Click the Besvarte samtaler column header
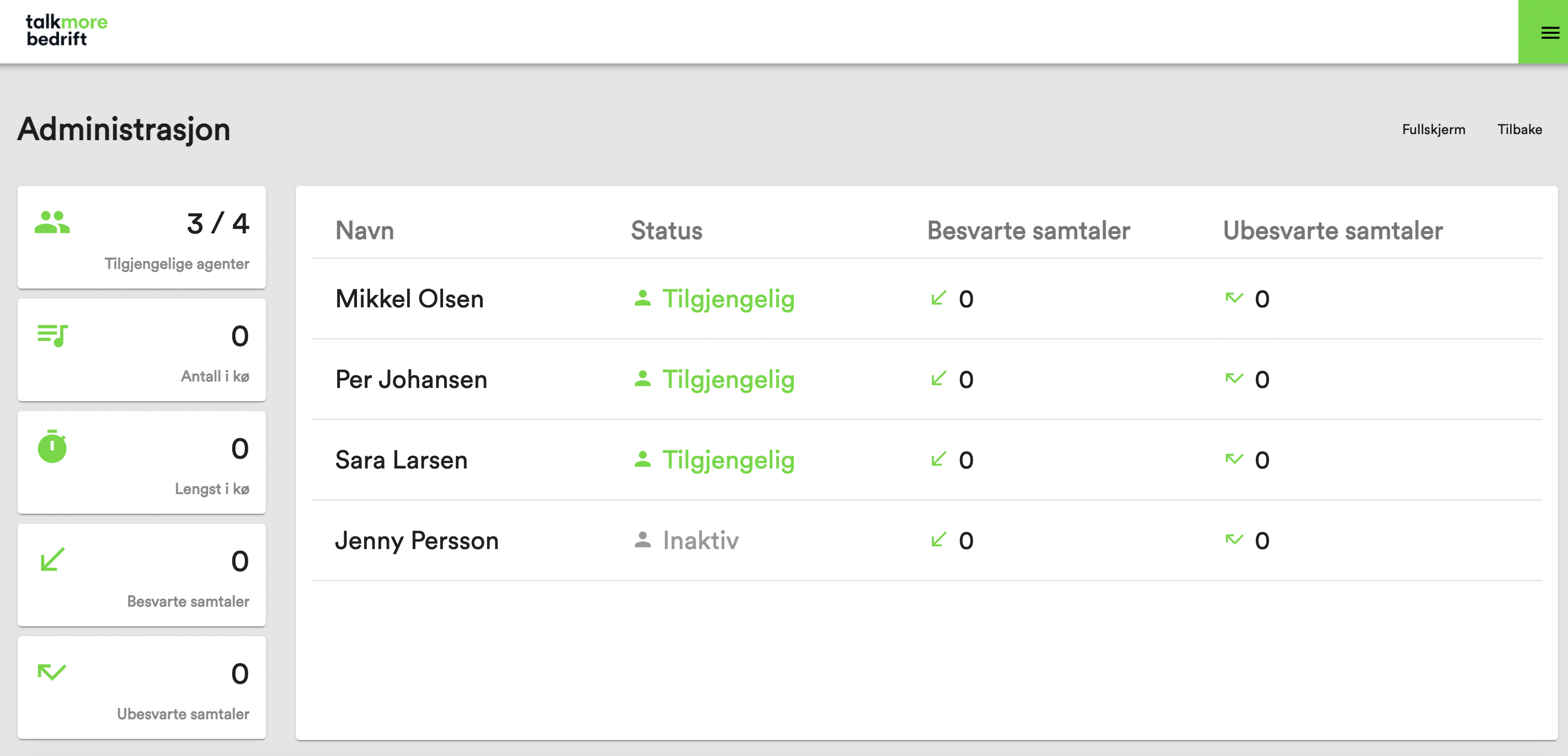1568x756 pixels. (x=1029, y=231)
